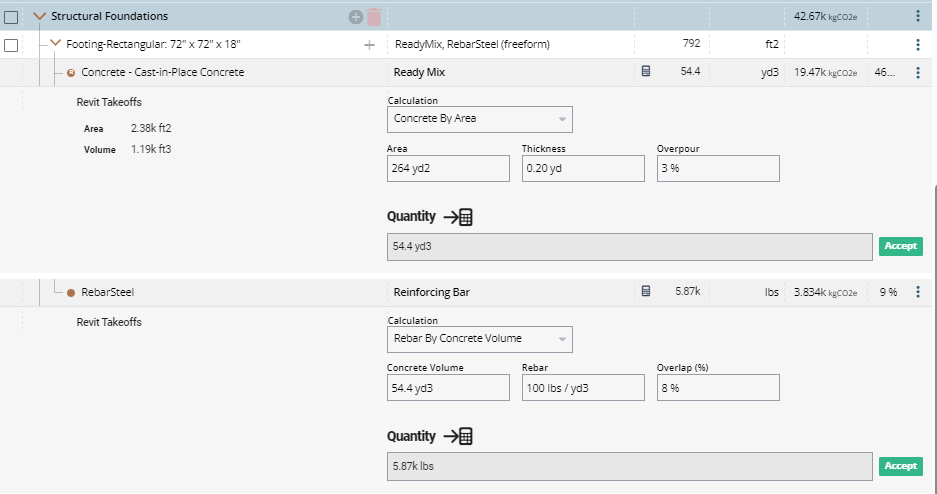Check the Footing-Rectangular row checkbox
The image size is (937, 494).
point(11,45)
